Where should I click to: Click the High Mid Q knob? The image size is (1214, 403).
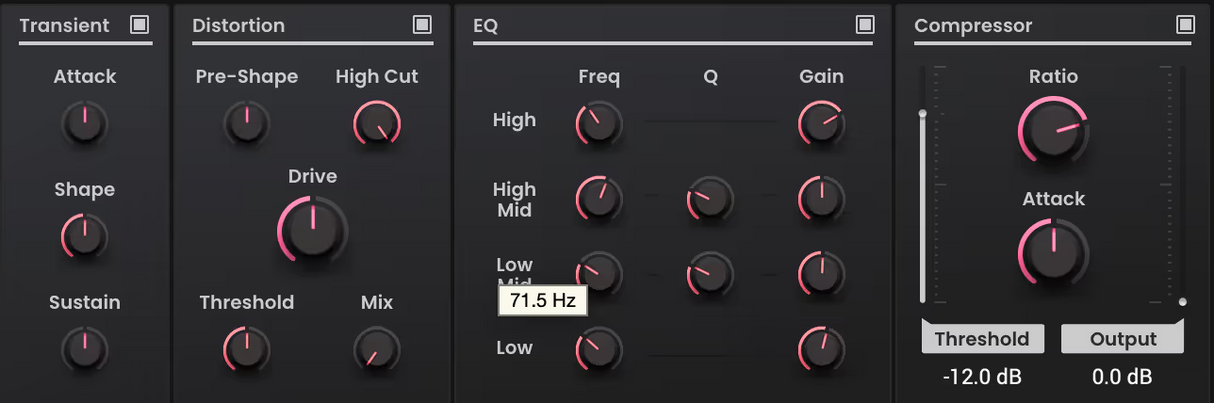[x=710, y=199]
